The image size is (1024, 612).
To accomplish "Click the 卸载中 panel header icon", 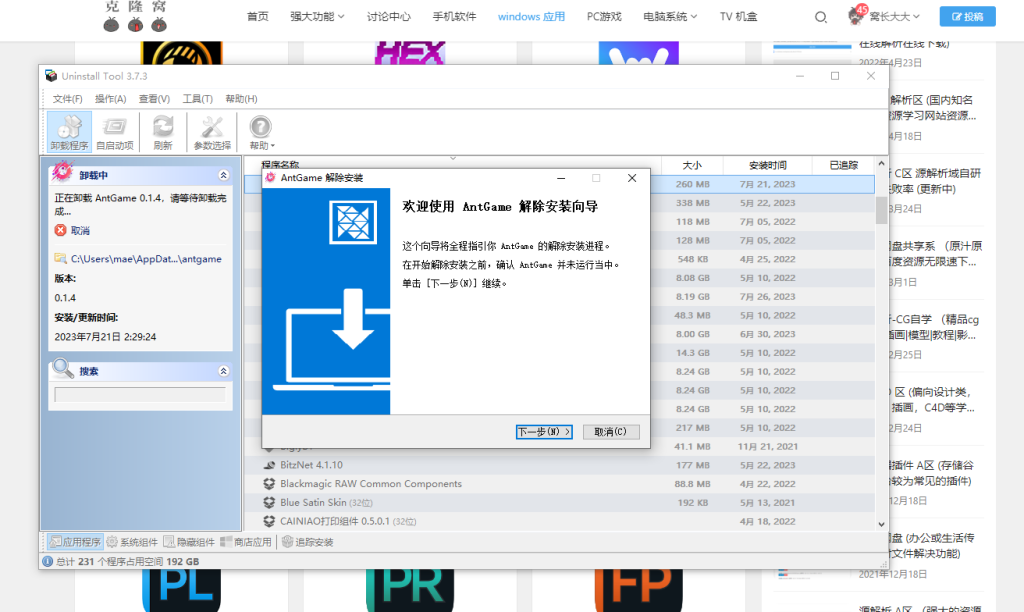I will click(63, 172).
